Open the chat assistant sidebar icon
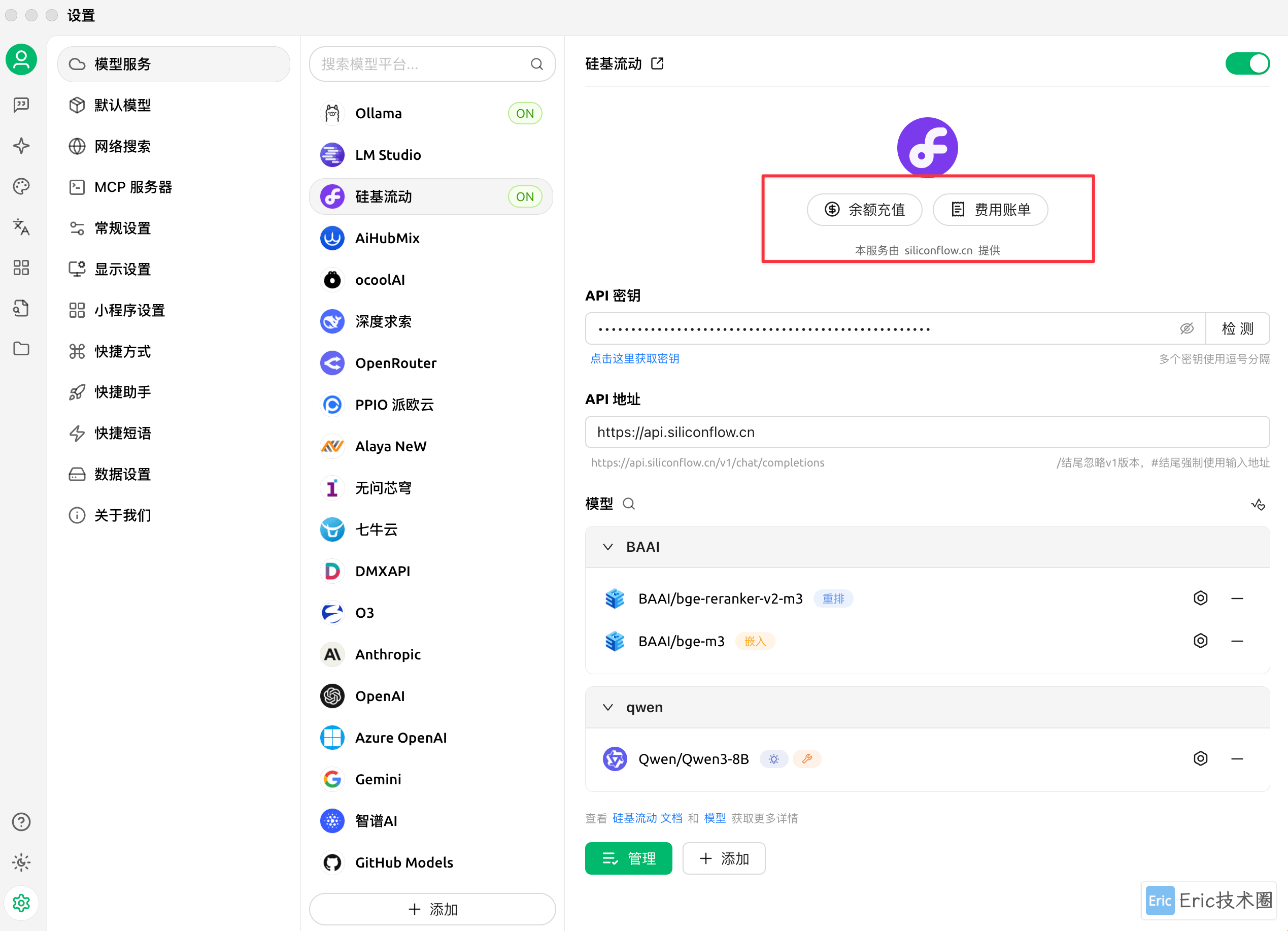The height and width of the screenshot is (931, 1288). 21,105
